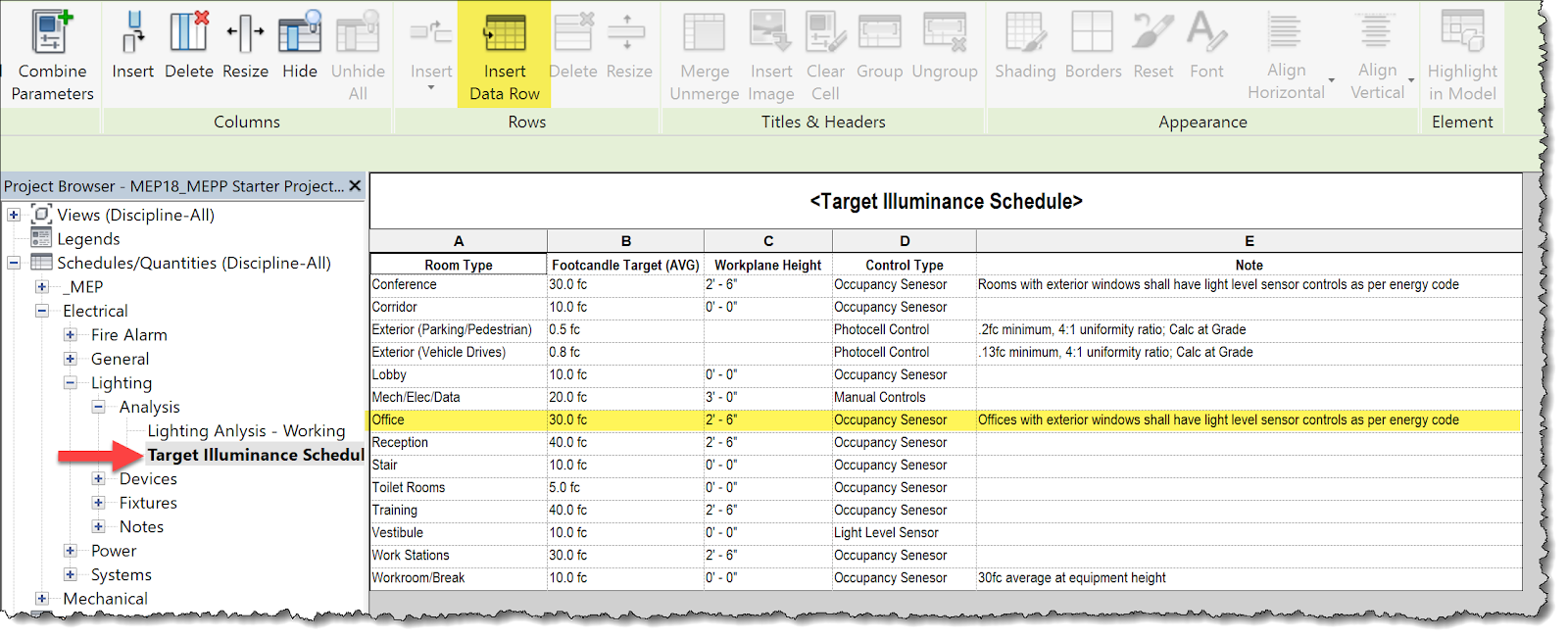1568x639 pixels.
Task: Click the Reset appearance tool
Action: pyautogui.click(x=1152, y=45)
